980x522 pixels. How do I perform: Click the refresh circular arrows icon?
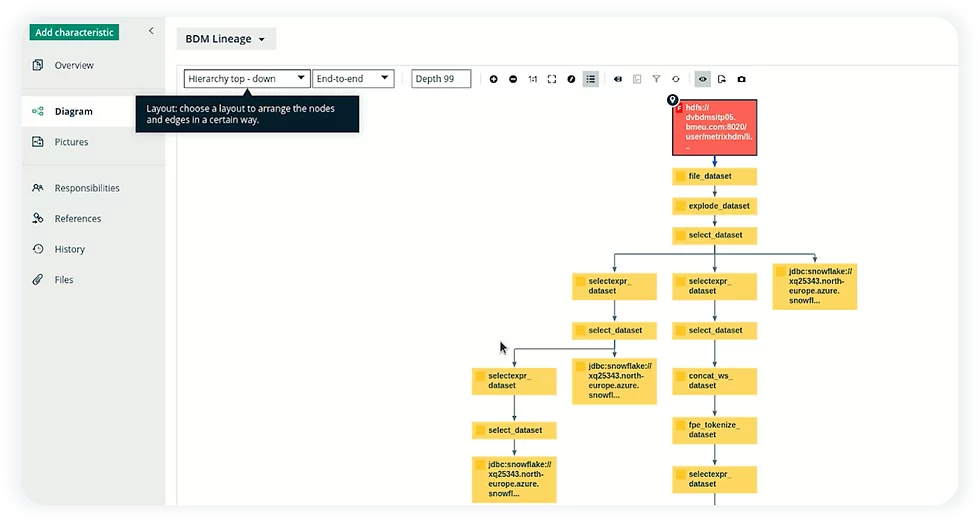[x=676, y=79]
